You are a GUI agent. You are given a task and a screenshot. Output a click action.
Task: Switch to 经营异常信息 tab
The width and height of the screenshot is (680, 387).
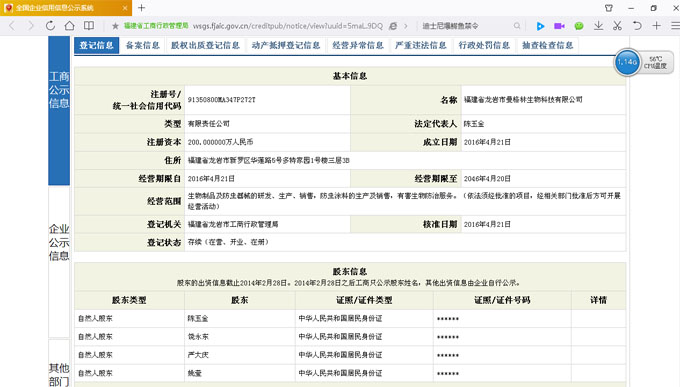[x=358, y=45]
